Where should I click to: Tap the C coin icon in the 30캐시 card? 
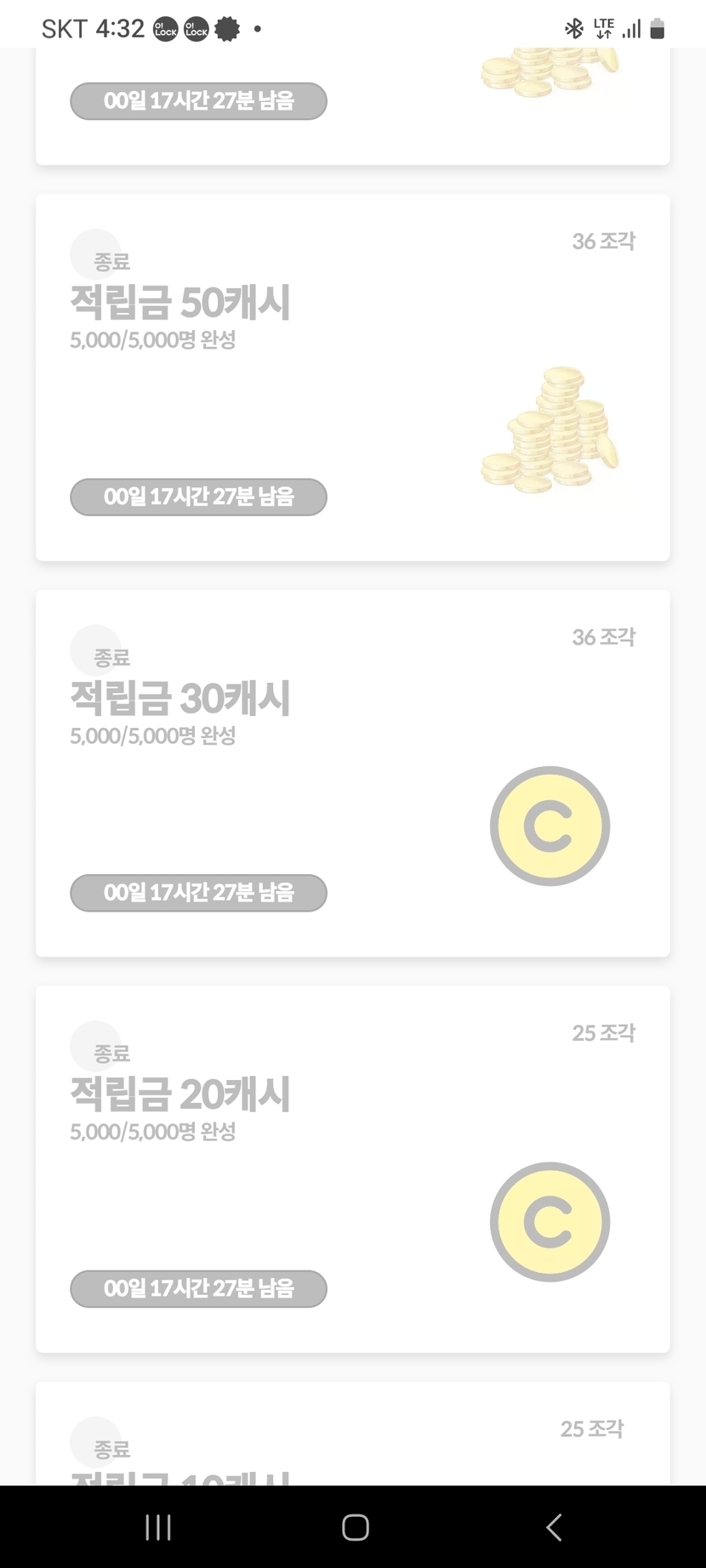[549, 826]
